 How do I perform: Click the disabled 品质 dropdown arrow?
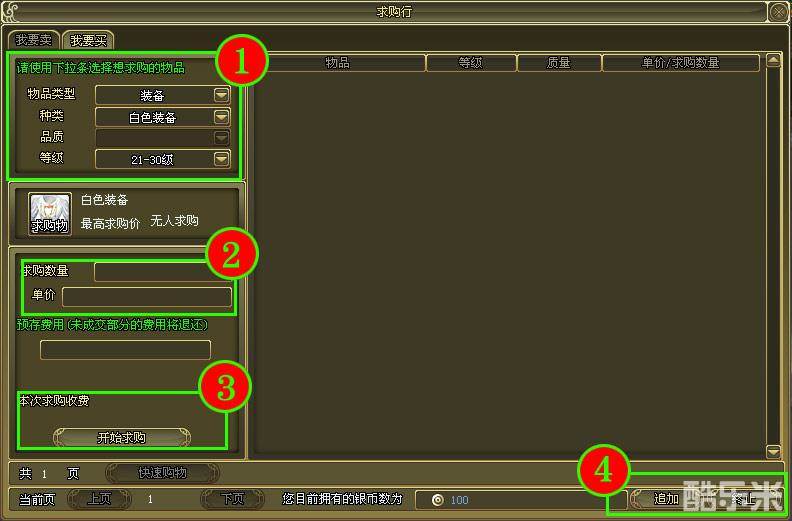pyautogui.click(x=221, y=137)
